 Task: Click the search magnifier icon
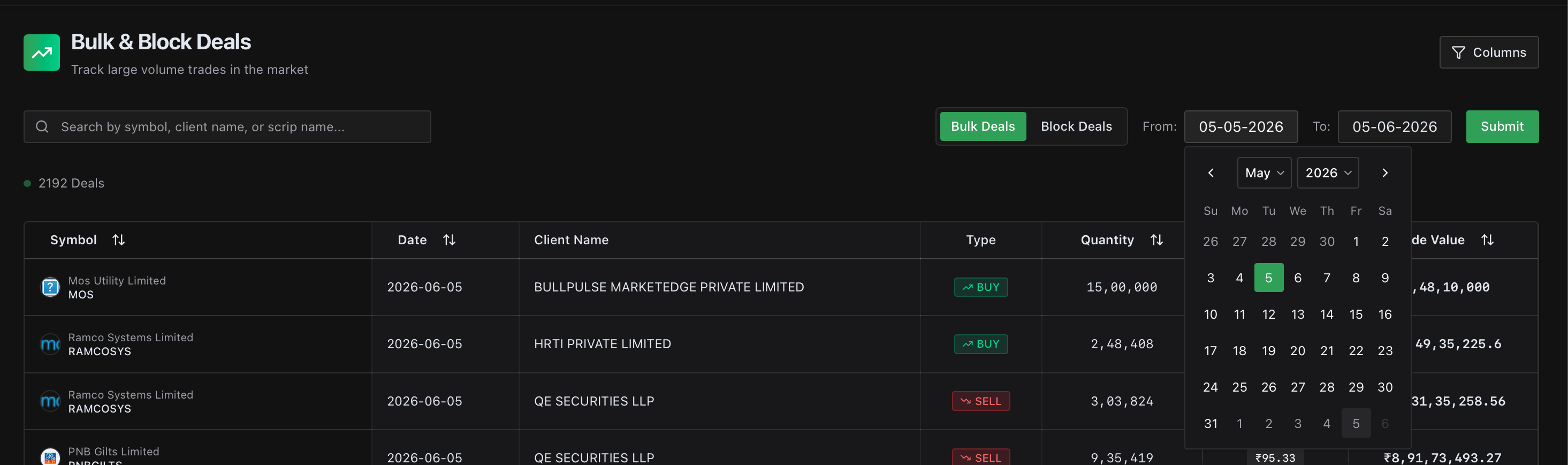(x=42, y=127)
